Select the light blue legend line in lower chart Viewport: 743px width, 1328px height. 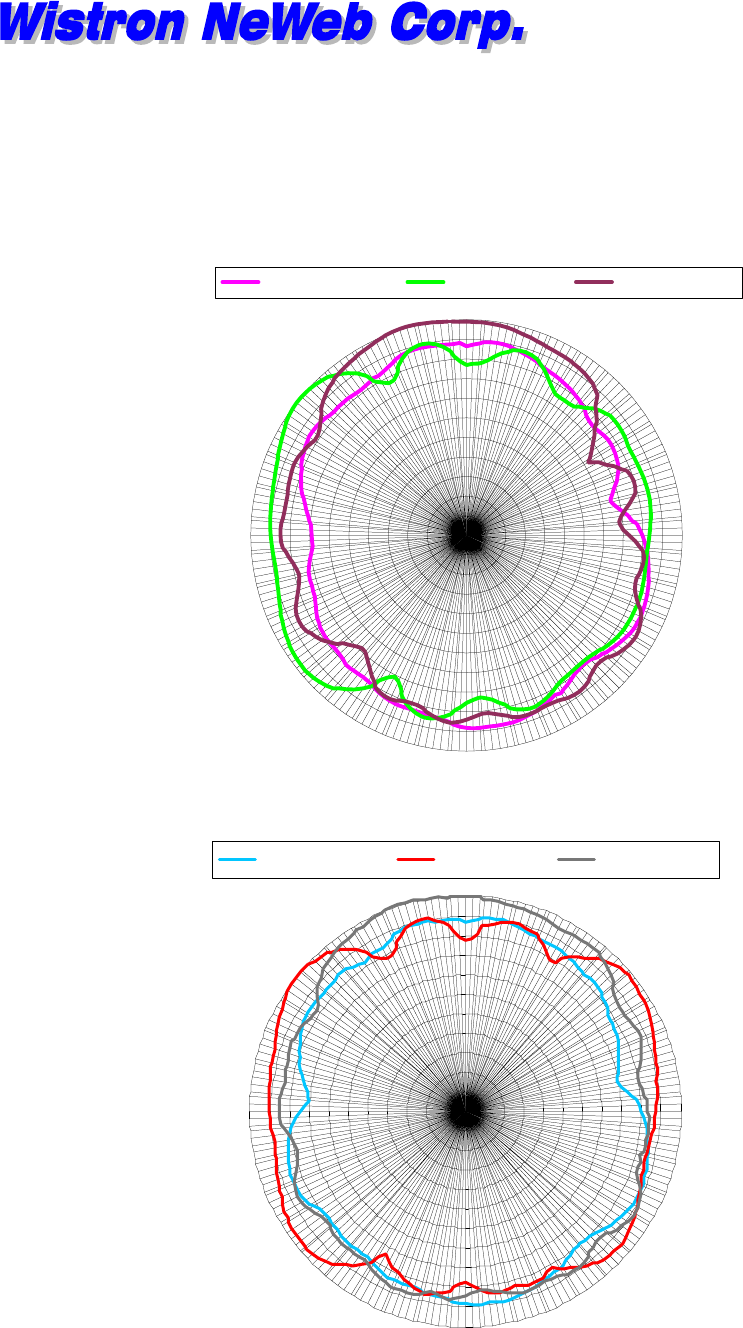[x=237, y=859]
